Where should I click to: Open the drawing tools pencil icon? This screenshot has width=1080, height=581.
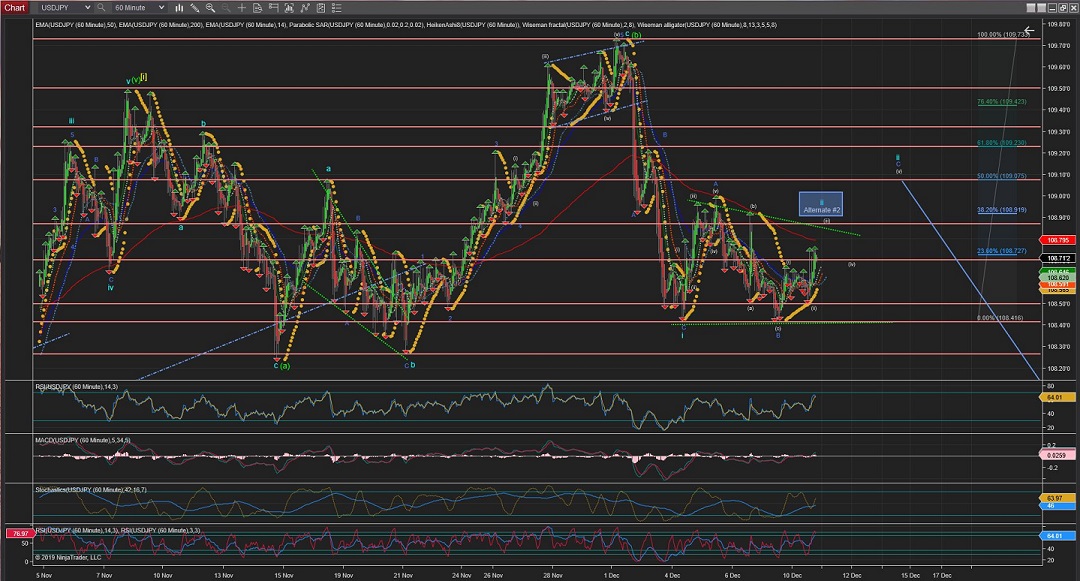coord(195,8)
